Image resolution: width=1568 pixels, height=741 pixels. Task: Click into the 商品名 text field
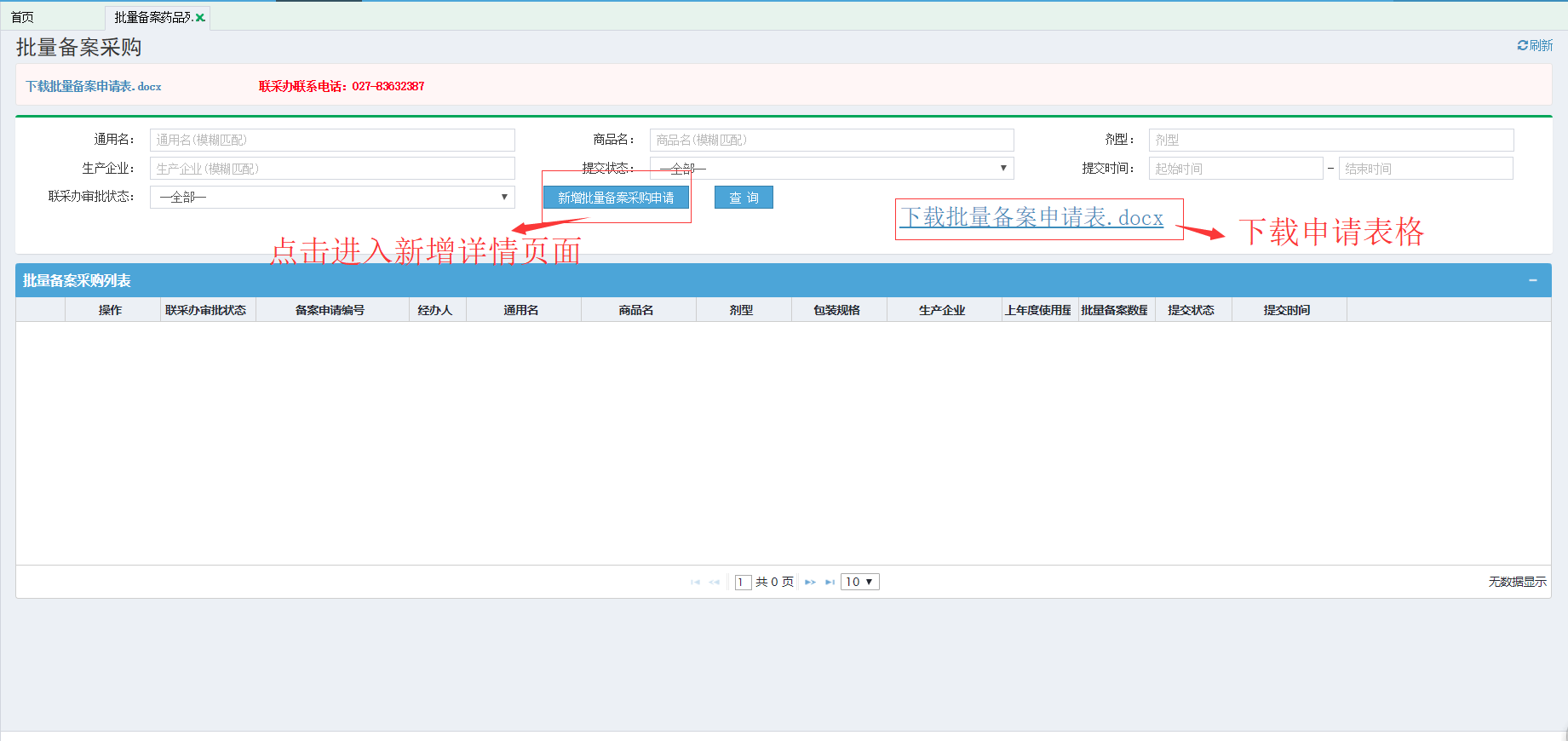click(831, 140)
